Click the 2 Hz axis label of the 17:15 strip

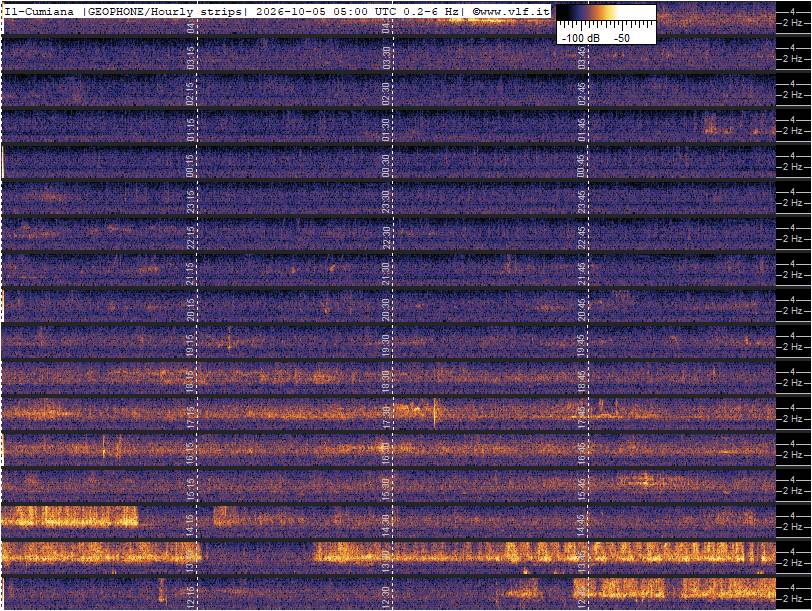[792, 419]
